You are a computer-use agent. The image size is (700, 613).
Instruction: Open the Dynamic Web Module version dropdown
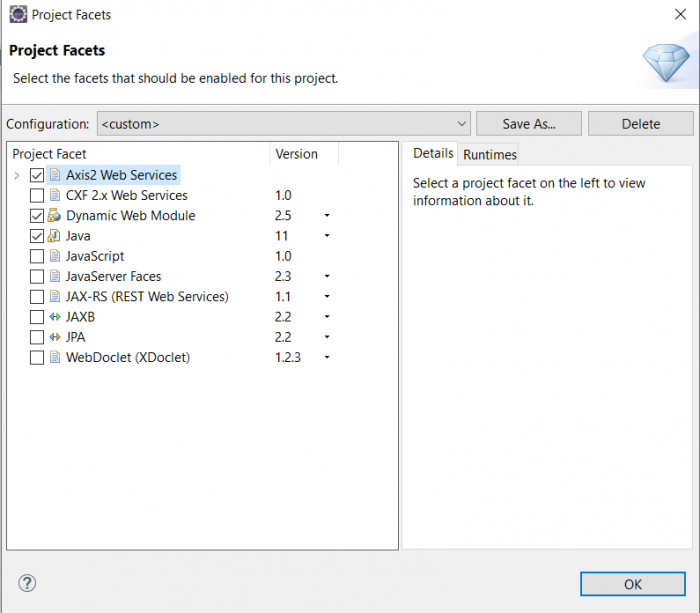[x=327, y=216]
